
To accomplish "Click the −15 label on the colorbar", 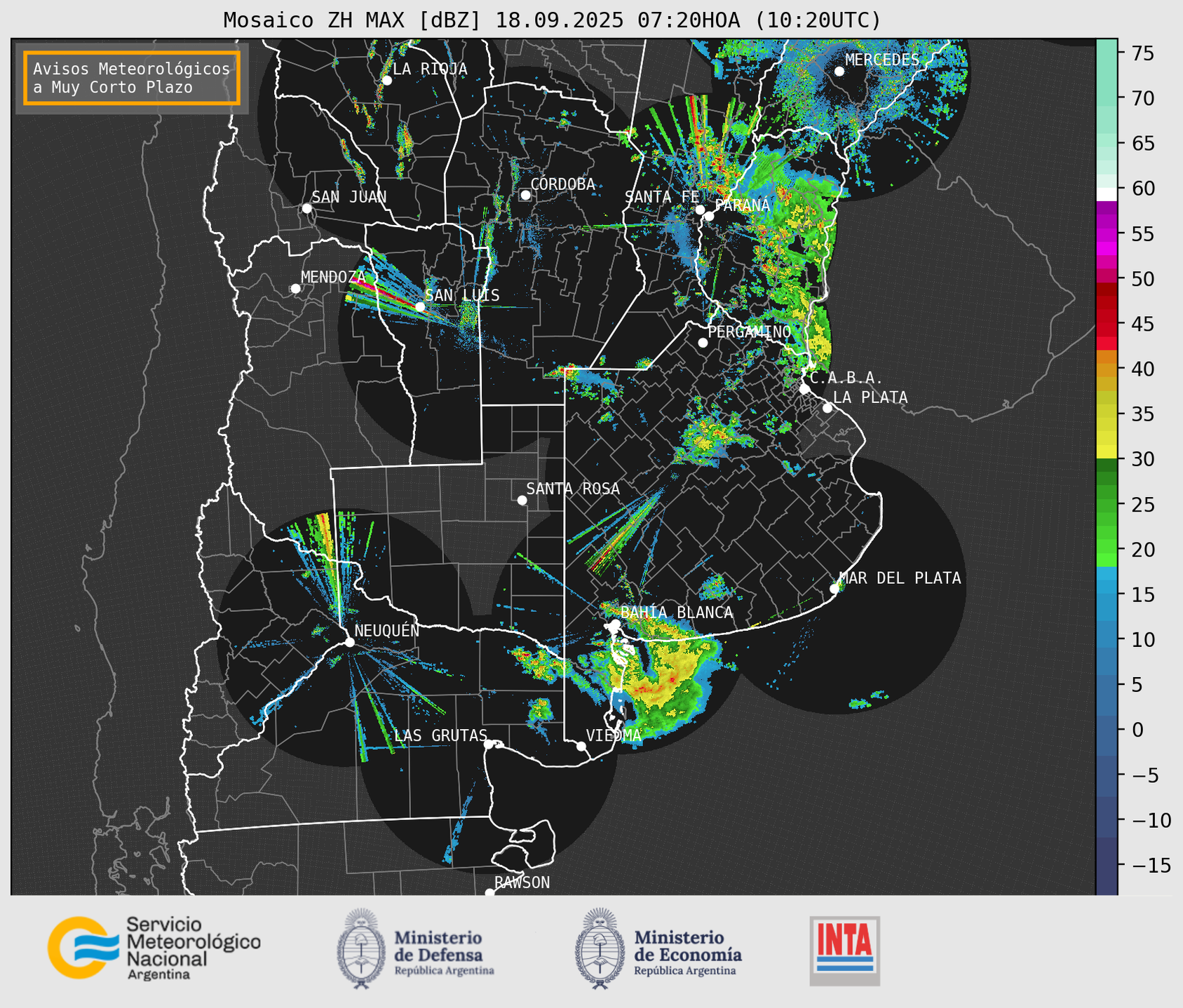I will [x=1151, y=865].
